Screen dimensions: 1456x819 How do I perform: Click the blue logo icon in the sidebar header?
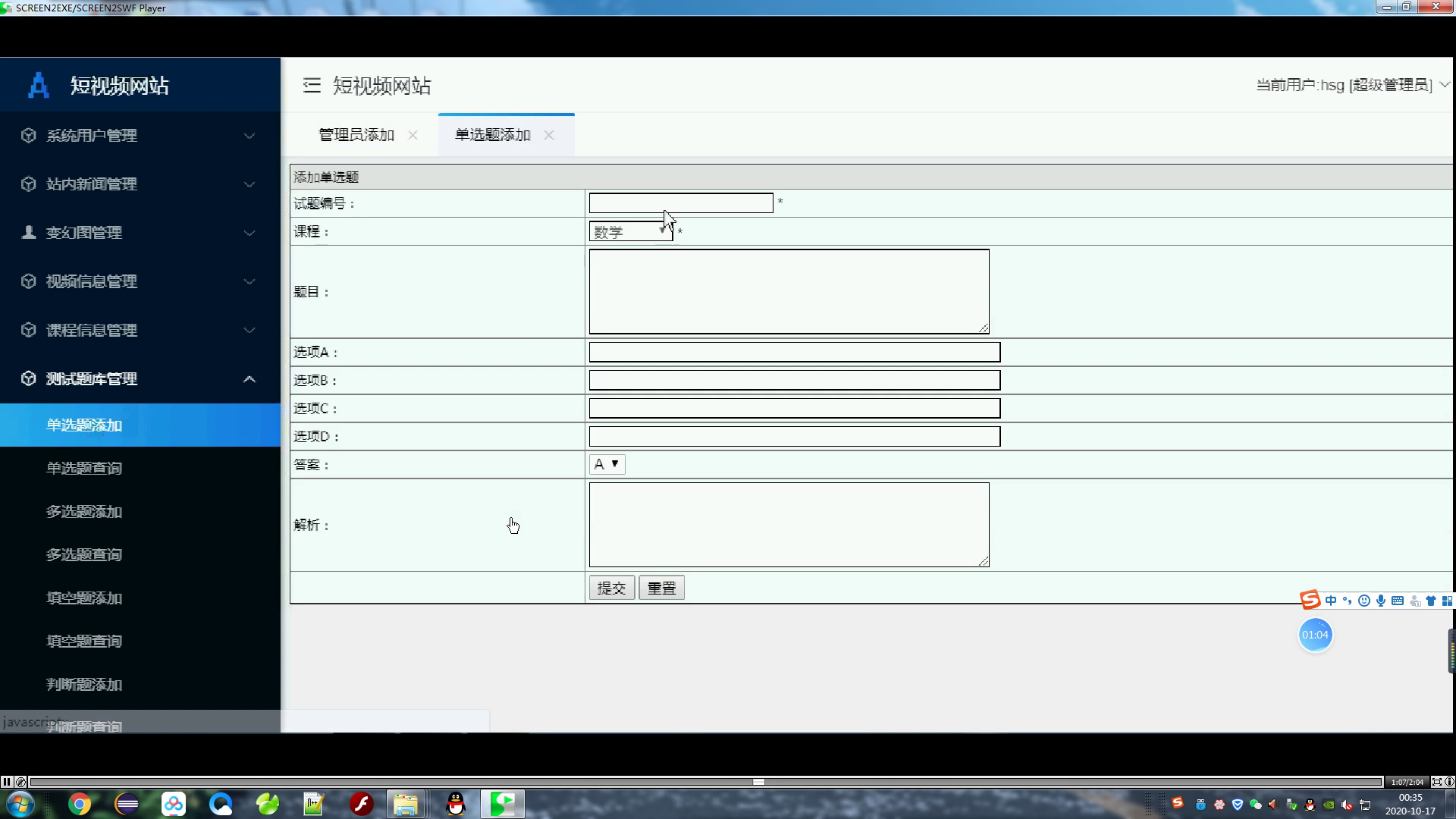coord(39,85)
